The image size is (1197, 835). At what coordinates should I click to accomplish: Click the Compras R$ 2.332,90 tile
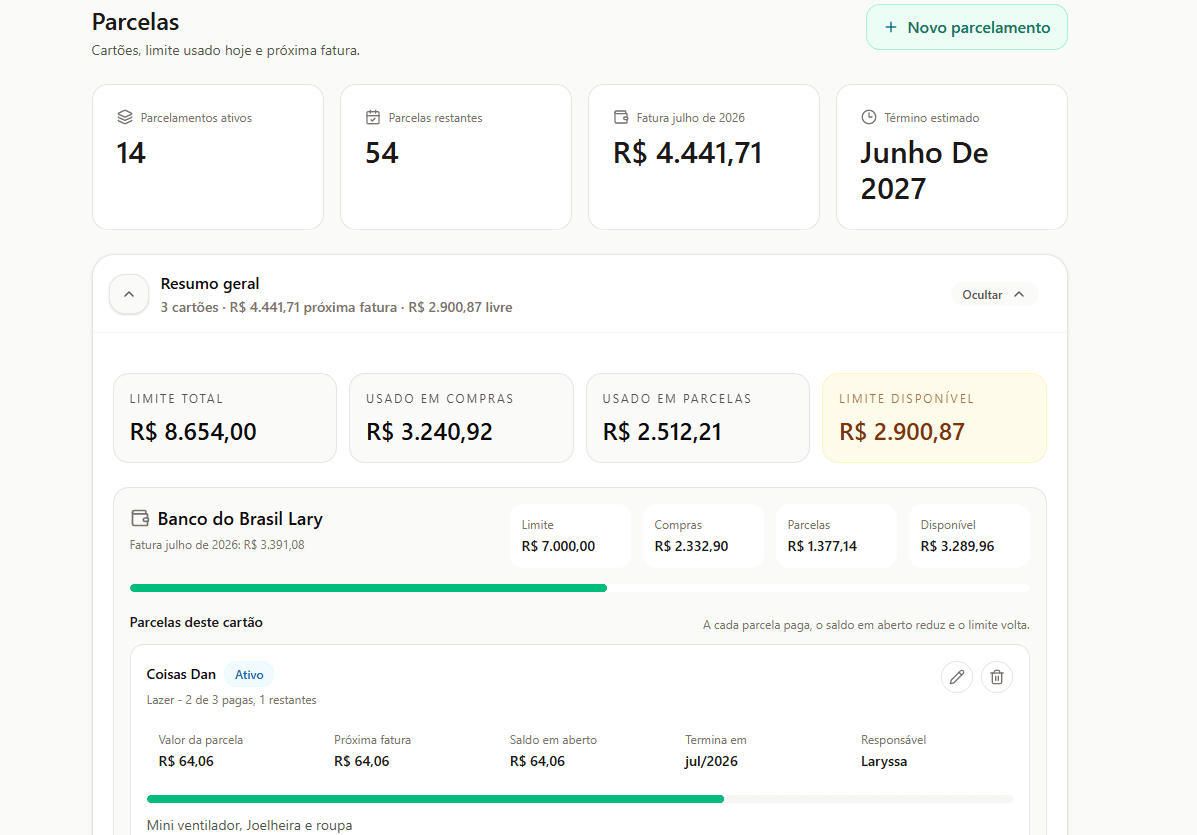[x=703, y=536]
